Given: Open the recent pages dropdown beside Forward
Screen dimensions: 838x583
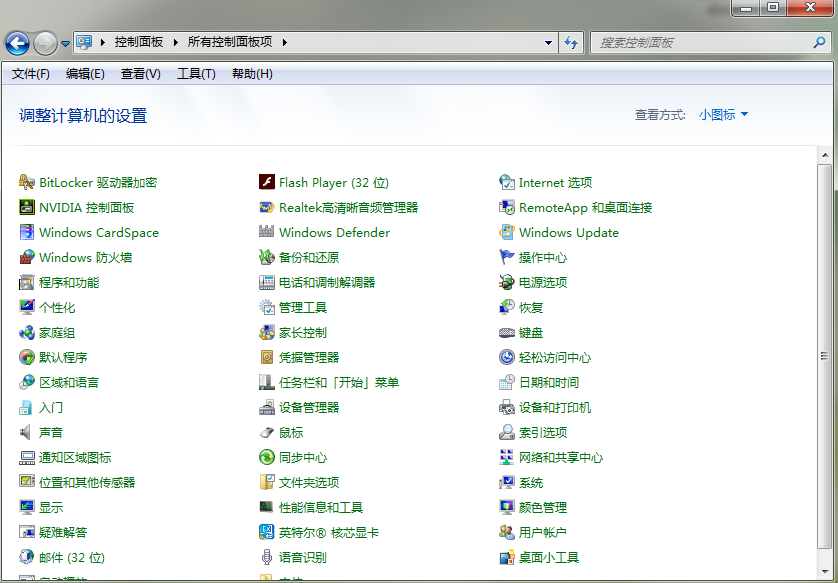Looking at the screenshot, I should pos(65,44).
